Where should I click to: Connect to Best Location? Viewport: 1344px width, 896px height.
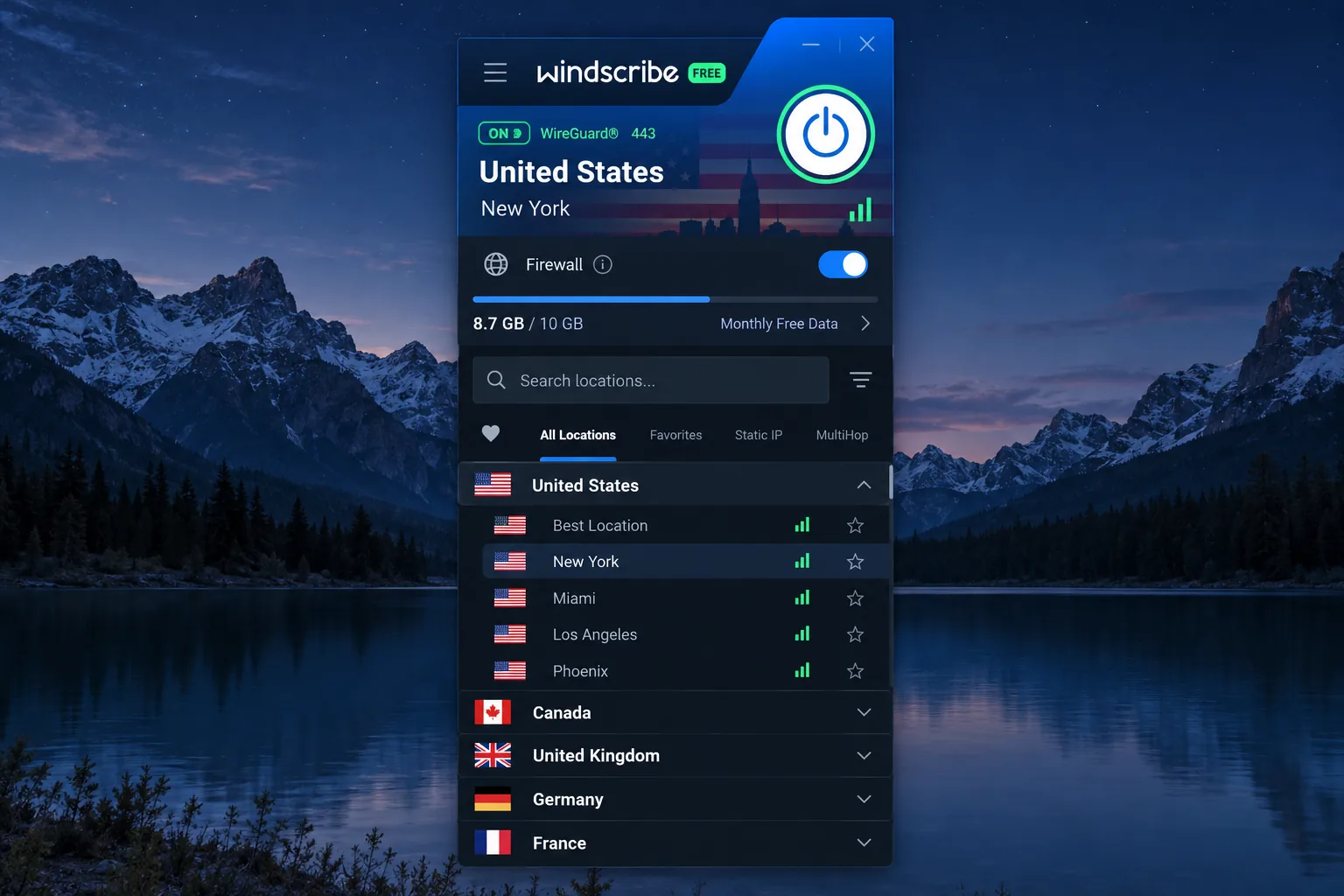(x=686, y=525)
